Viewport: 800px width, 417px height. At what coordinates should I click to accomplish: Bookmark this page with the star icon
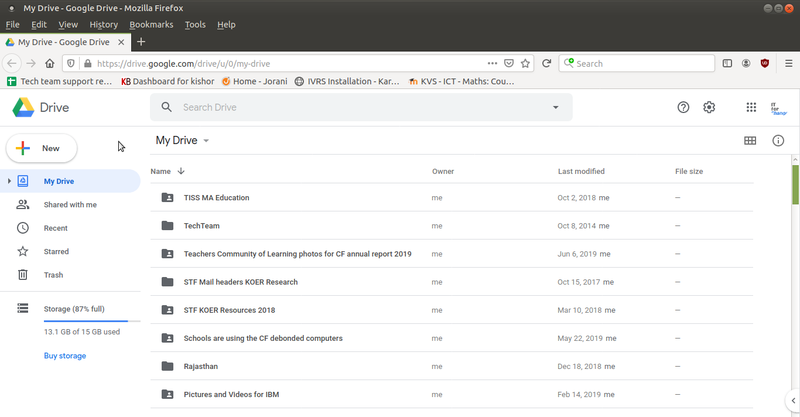525,63
